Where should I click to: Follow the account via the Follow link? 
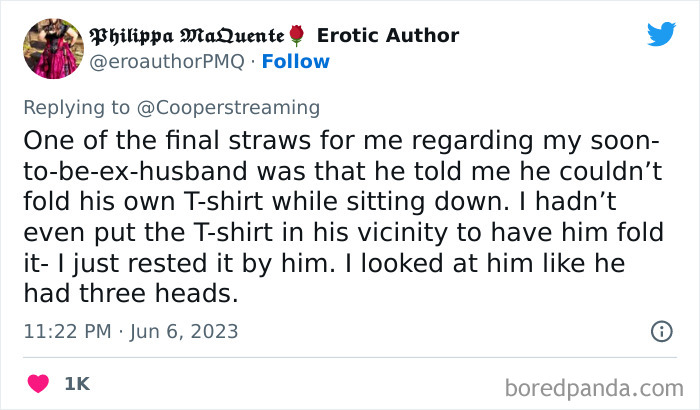tap(295, 61)
